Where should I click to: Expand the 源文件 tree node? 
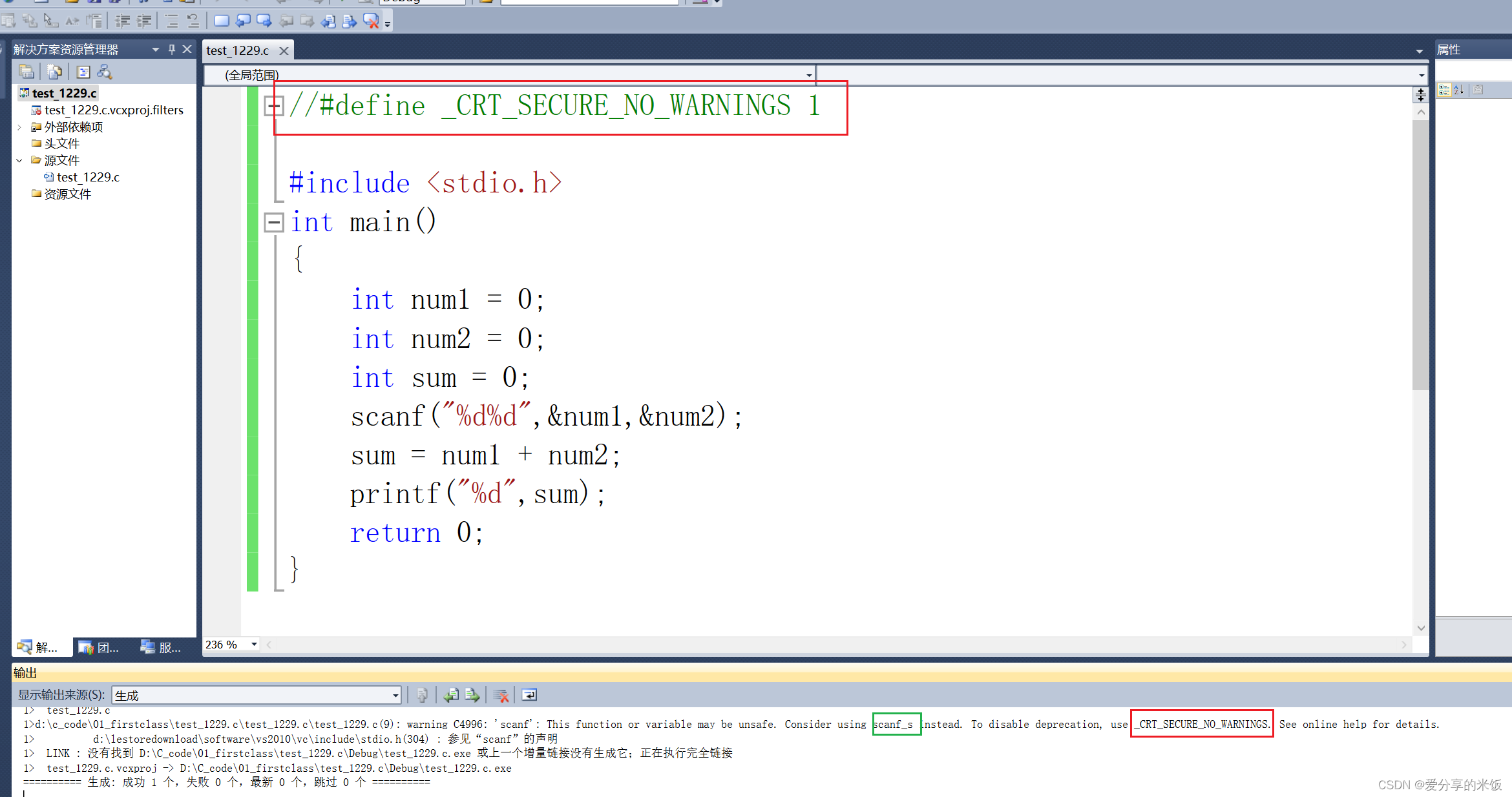(x=21, y=161)
